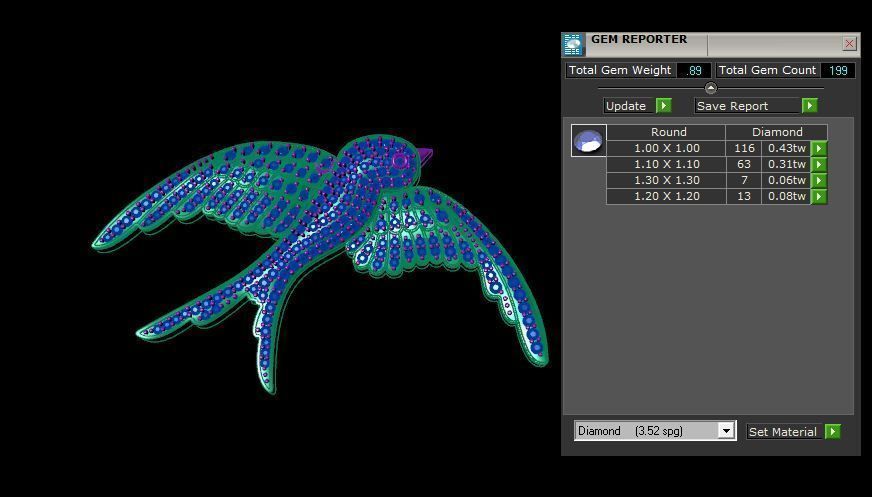Click the Gem Reporter panel icon
Screen dimensions: 872x497
(573, 45)
